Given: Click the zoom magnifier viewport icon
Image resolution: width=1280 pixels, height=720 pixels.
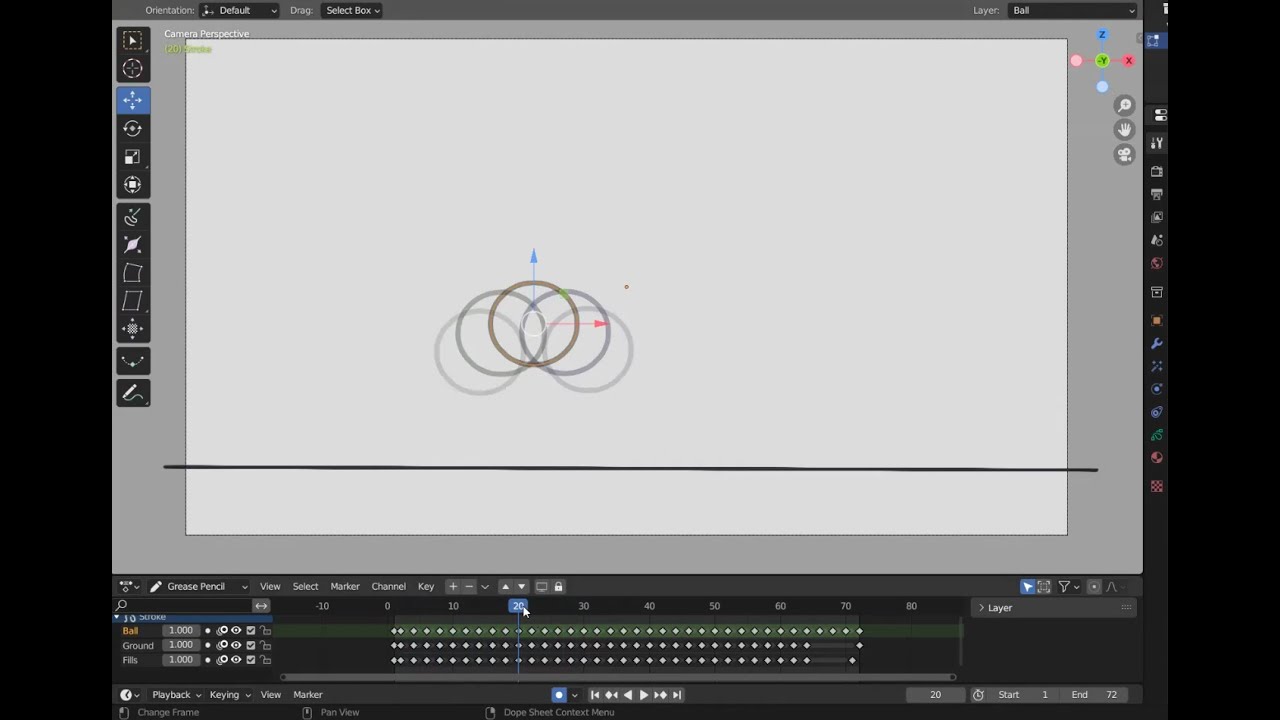Looking at the screenshot, I should [1125, 105].
